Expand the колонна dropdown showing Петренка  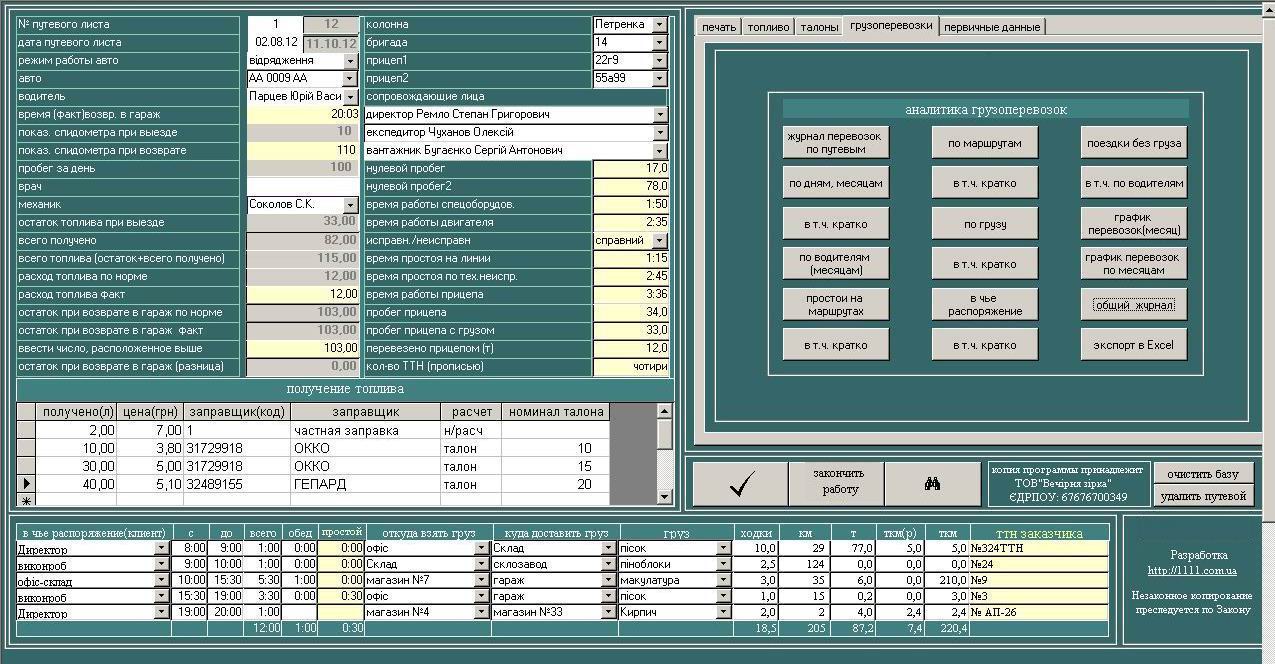pyautogui.click(x=659, y=24)
